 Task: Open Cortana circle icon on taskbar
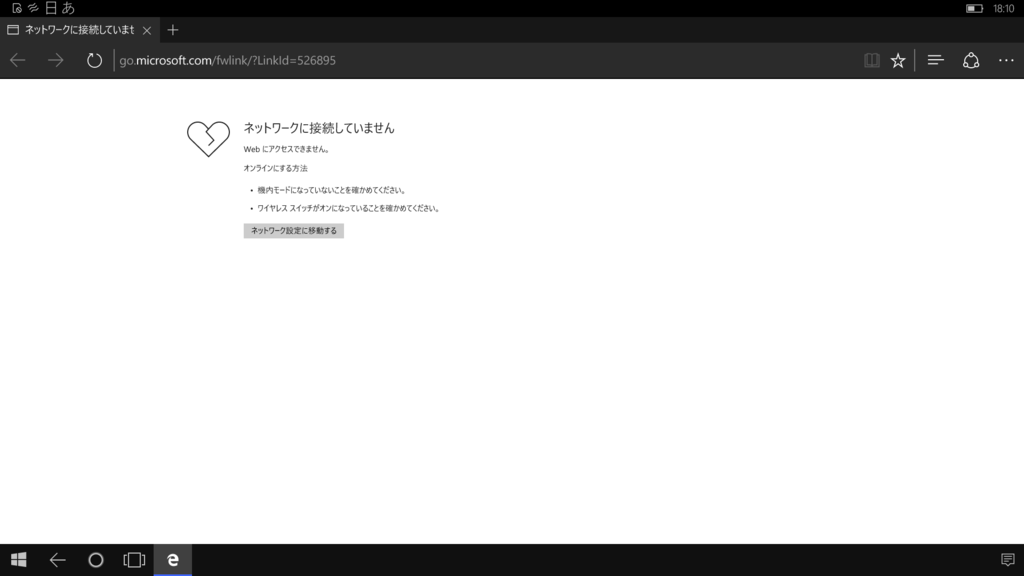coord(96,560)
